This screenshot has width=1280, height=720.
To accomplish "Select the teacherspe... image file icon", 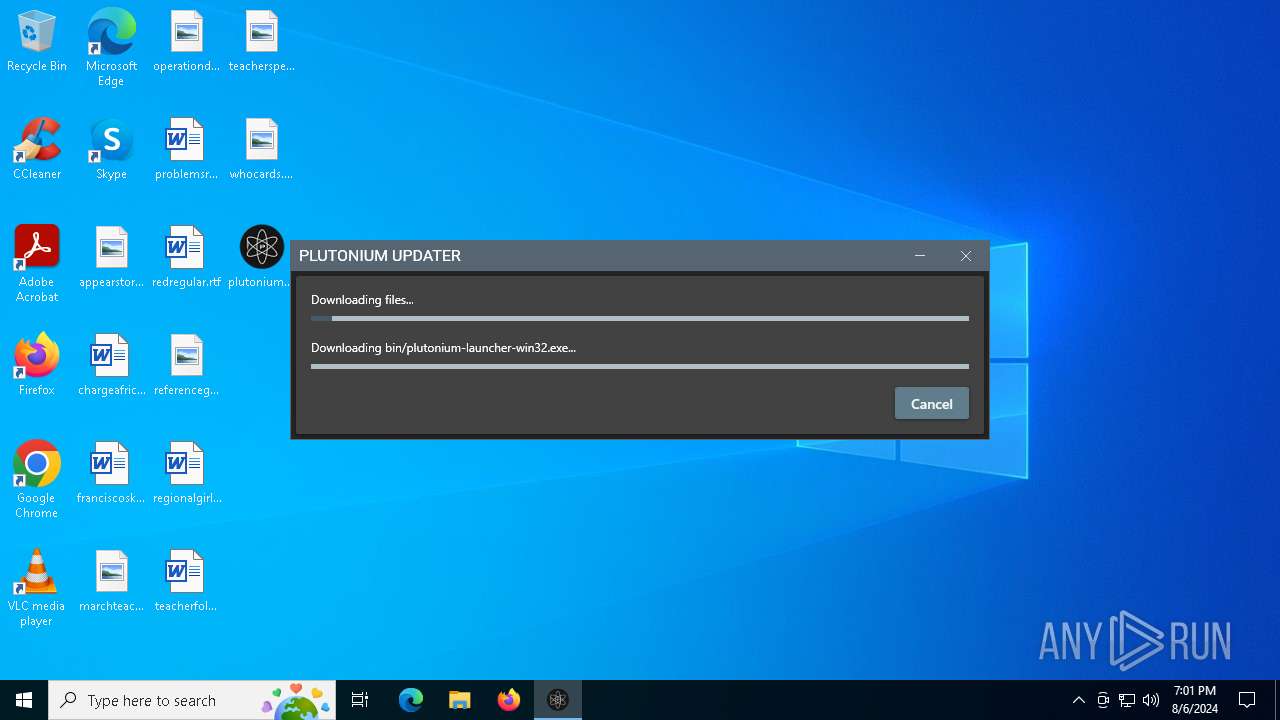I will coord(261,42).
